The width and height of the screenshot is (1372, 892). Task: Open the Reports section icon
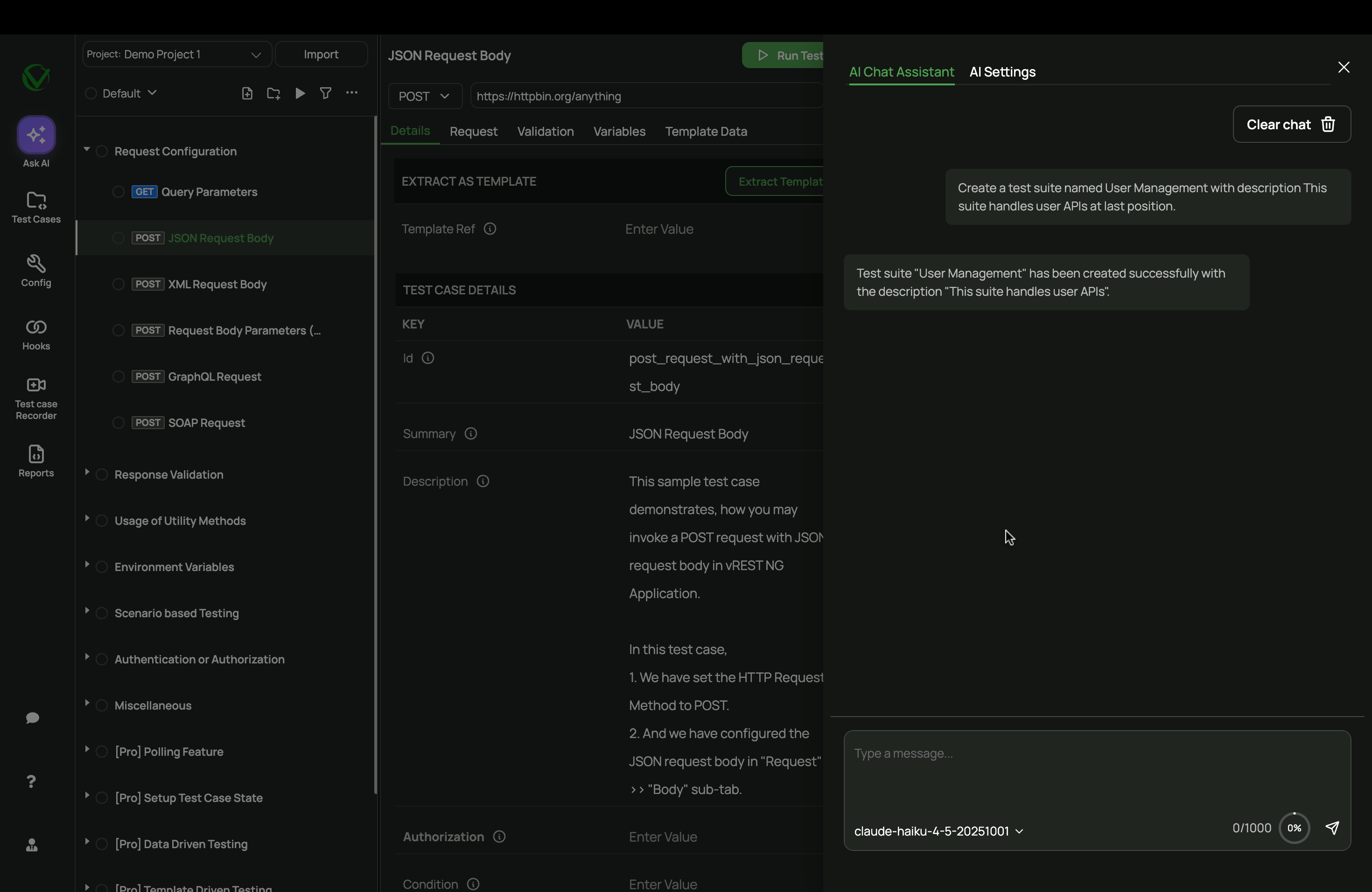36,454
